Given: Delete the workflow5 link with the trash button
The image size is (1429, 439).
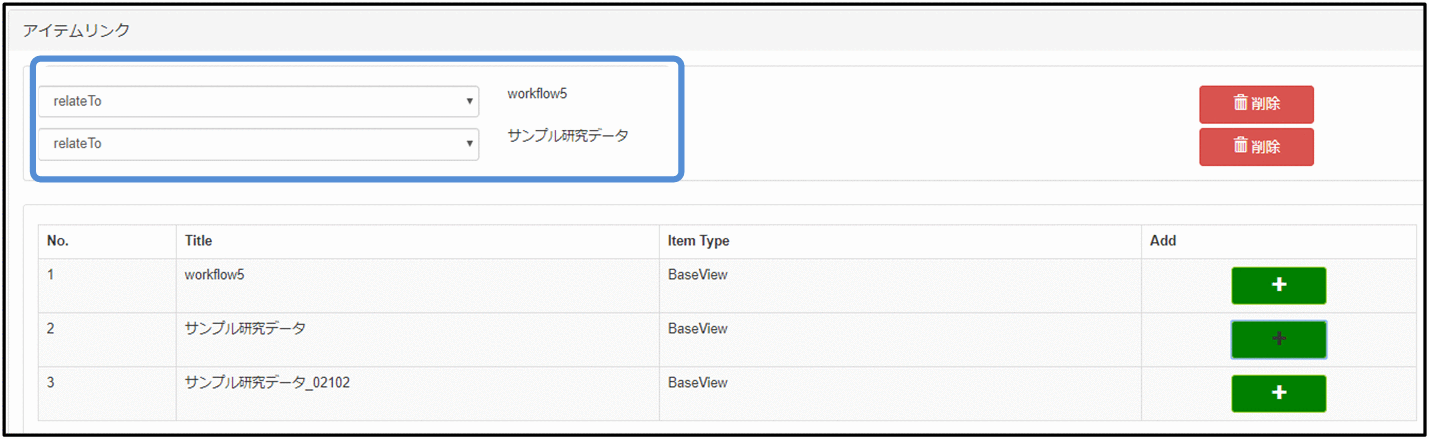Looking at the screenshot, I should [x=1256, y=104].
